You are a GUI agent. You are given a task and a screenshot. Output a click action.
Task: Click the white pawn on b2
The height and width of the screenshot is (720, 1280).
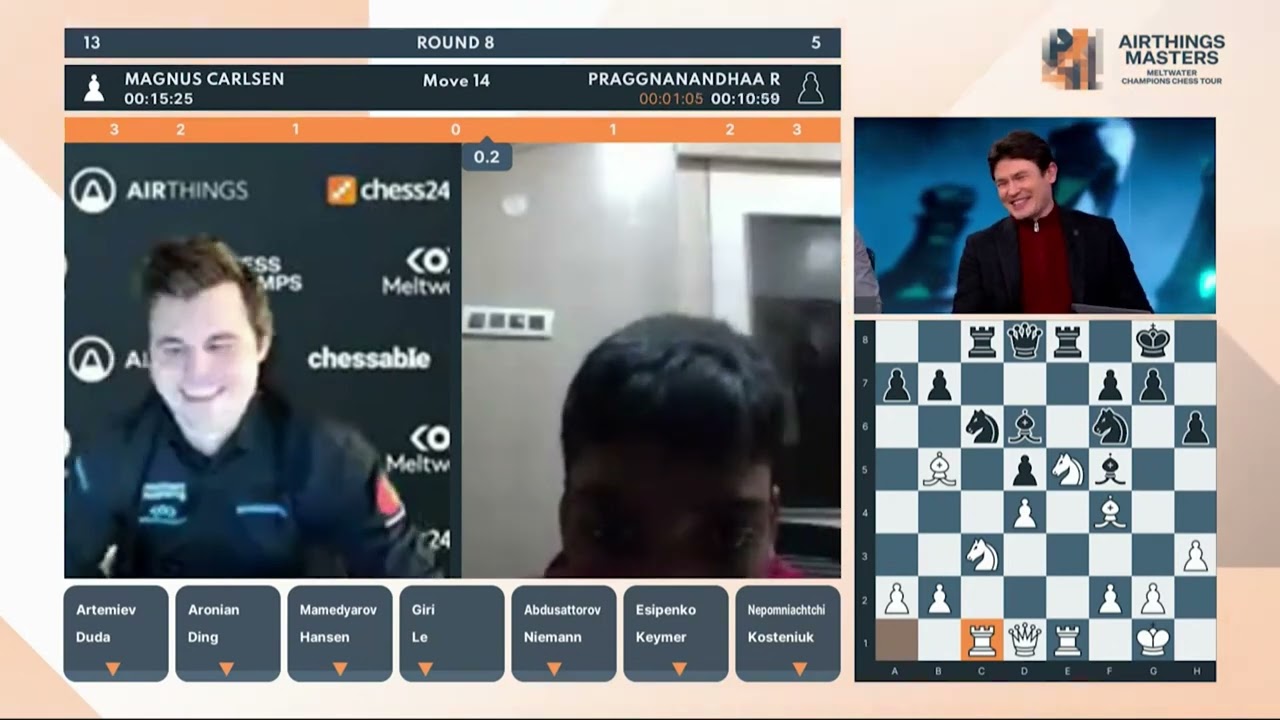click(x=938, y=598)
